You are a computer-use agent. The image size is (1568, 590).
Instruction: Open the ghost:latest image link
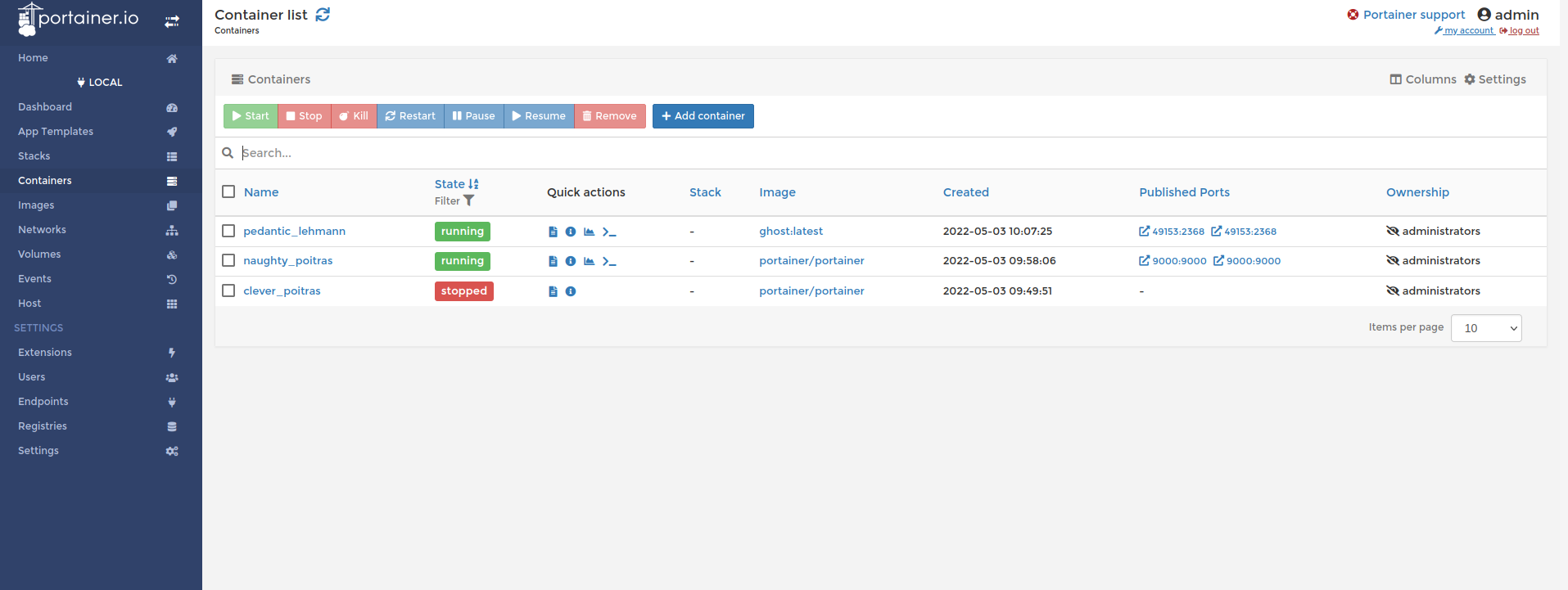coord(790,232)
